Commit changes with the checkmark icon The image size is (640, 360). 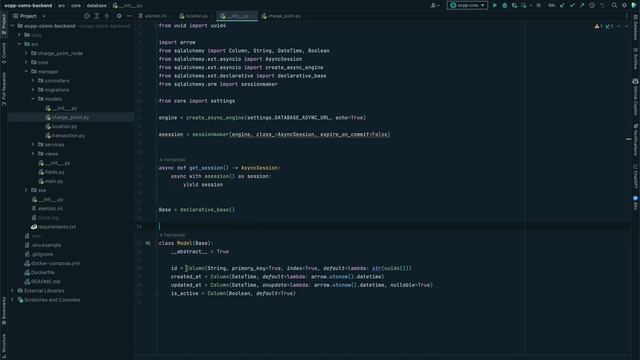572,5
